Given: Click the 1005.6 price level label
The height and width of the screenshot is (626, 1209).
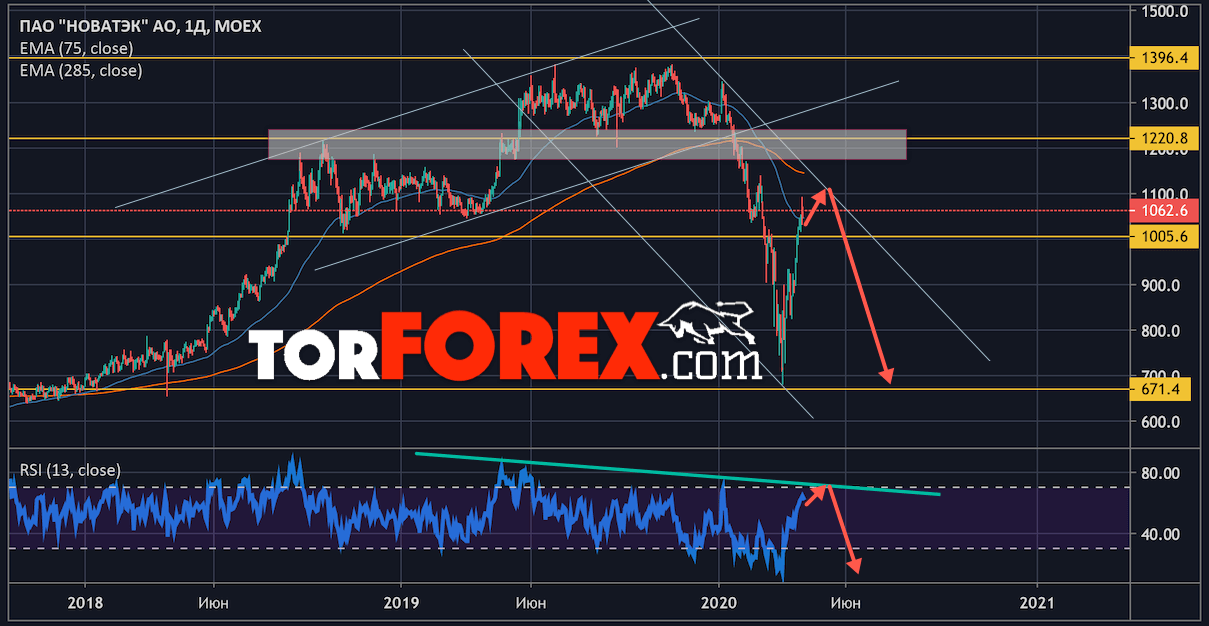Looking at the screenshot, I should tap(1162, 237).
